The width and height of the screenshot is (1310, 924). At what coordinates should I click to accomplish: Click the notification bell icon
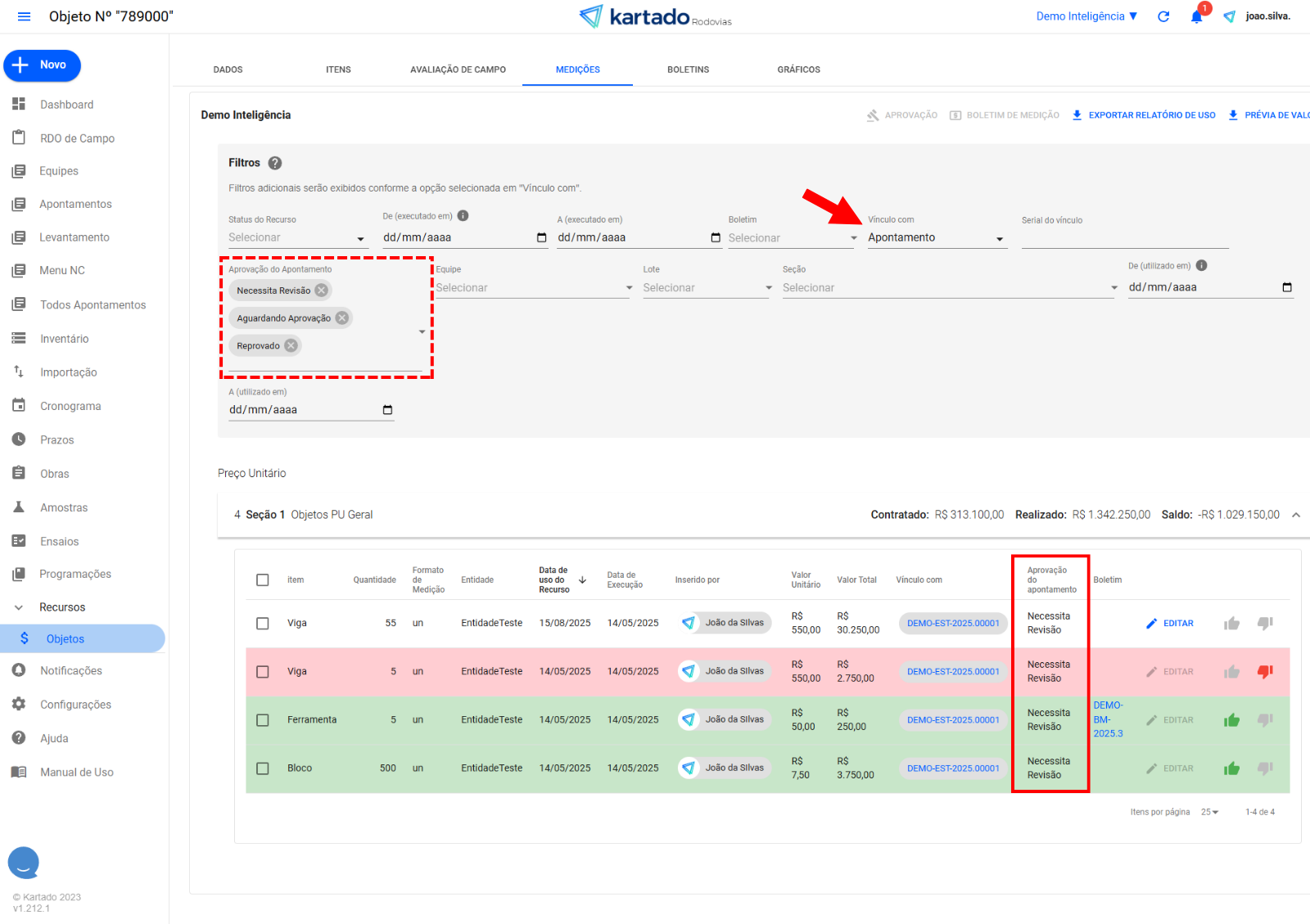point(1196,16)
